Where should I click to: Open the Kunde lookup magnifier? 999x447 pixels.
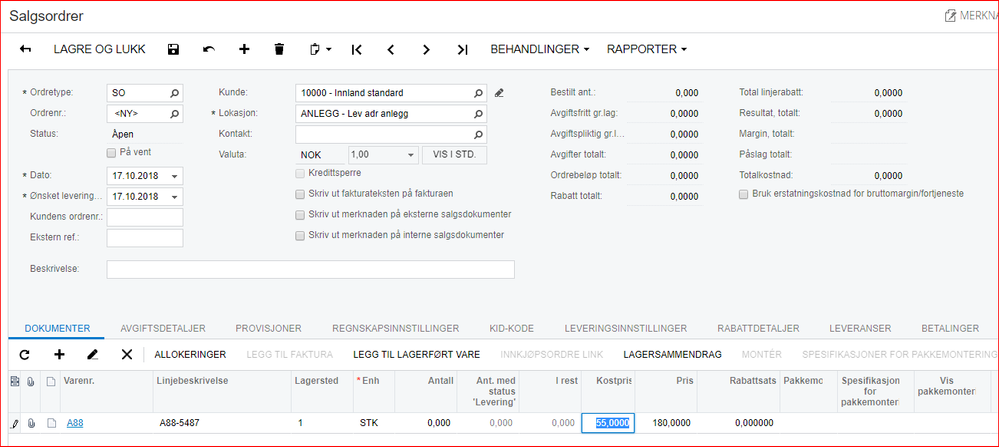[478, 93]
